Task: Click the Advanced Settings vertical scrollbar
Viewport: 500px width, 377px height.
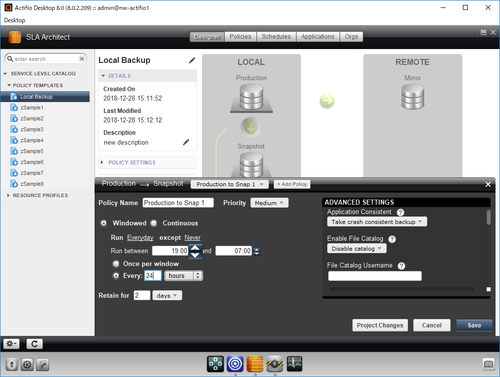Action: 488,217
